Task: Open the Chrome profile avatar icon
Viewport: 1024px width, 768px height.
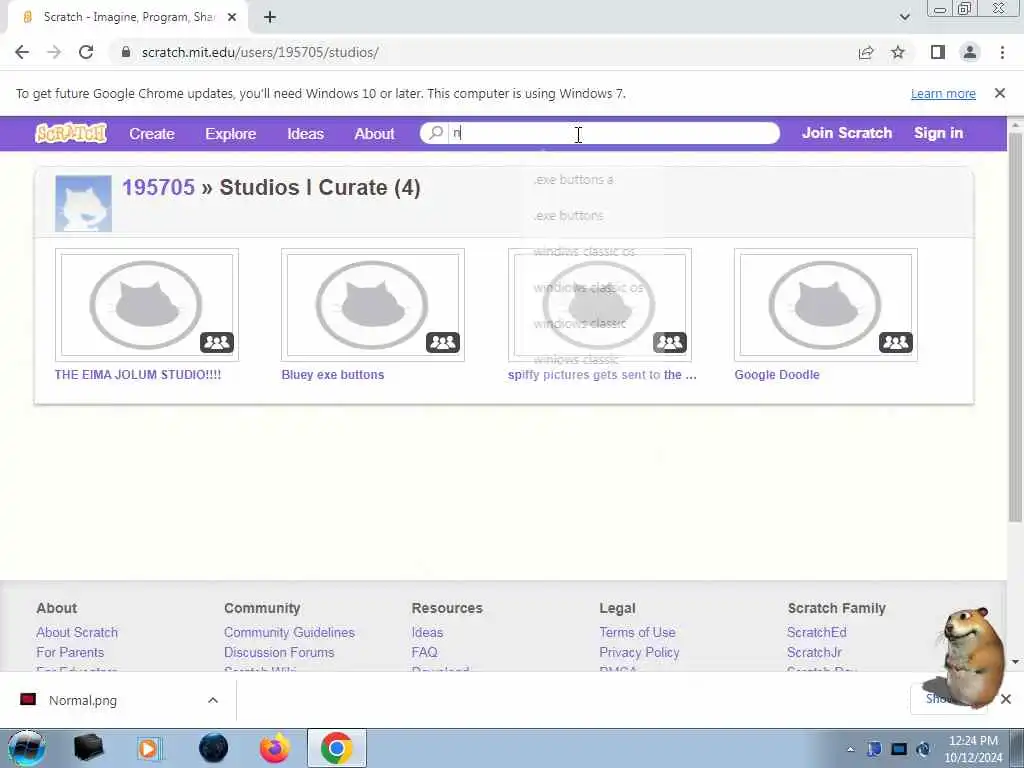Action: tap(970, 52)
